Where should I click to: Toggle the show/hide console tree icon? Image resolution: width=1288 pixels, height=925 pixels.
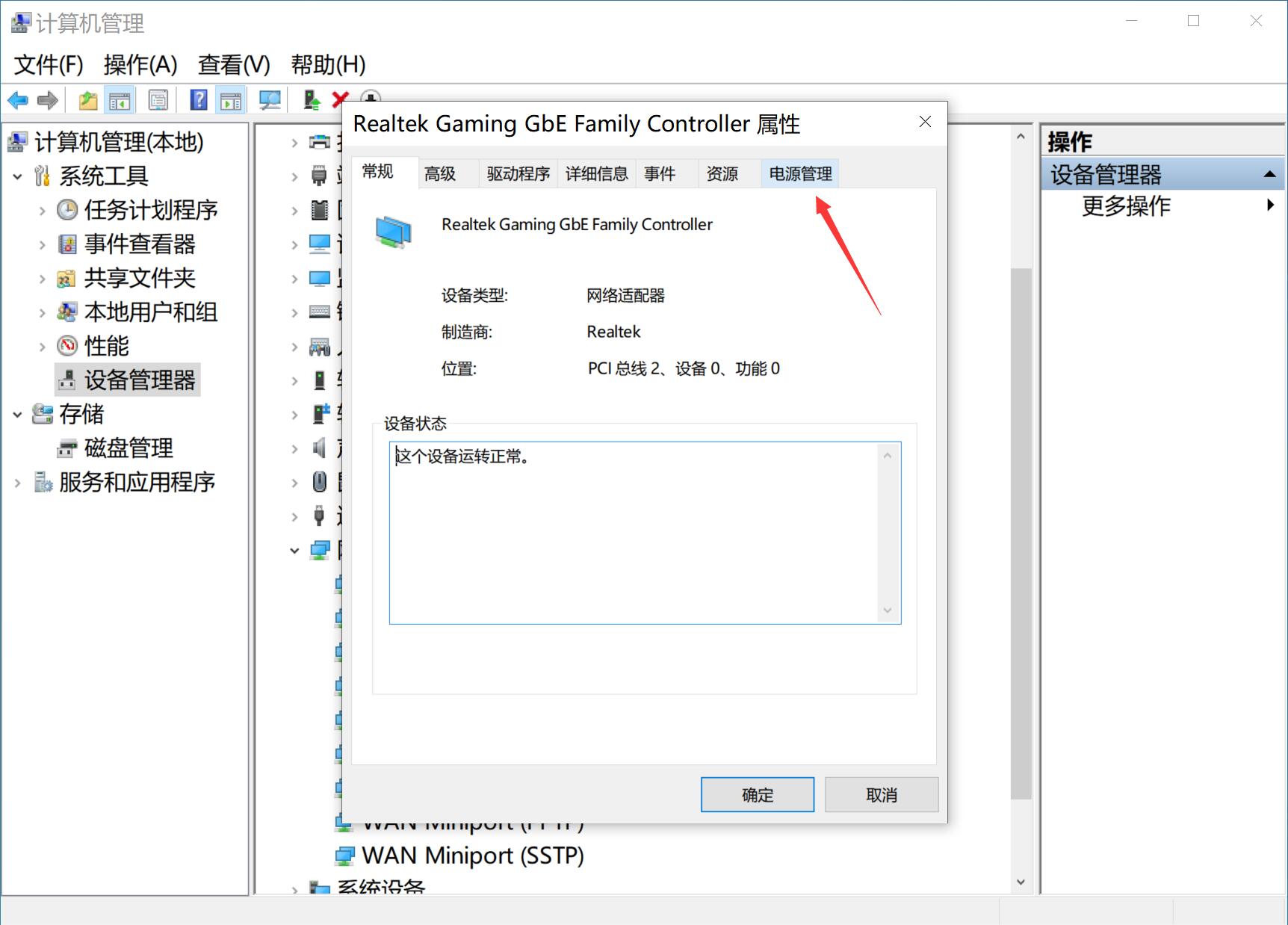point(120,100)
